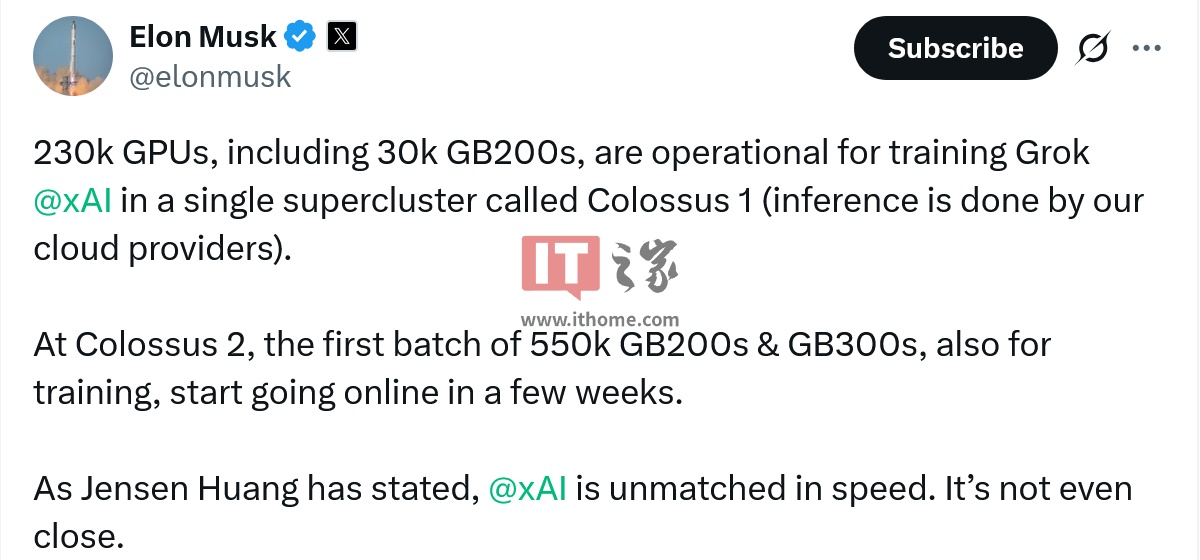Viewport: 1200px width, 560px height.
Task: Open the @elonmusk handle link
Action: (x=210, y=77)
